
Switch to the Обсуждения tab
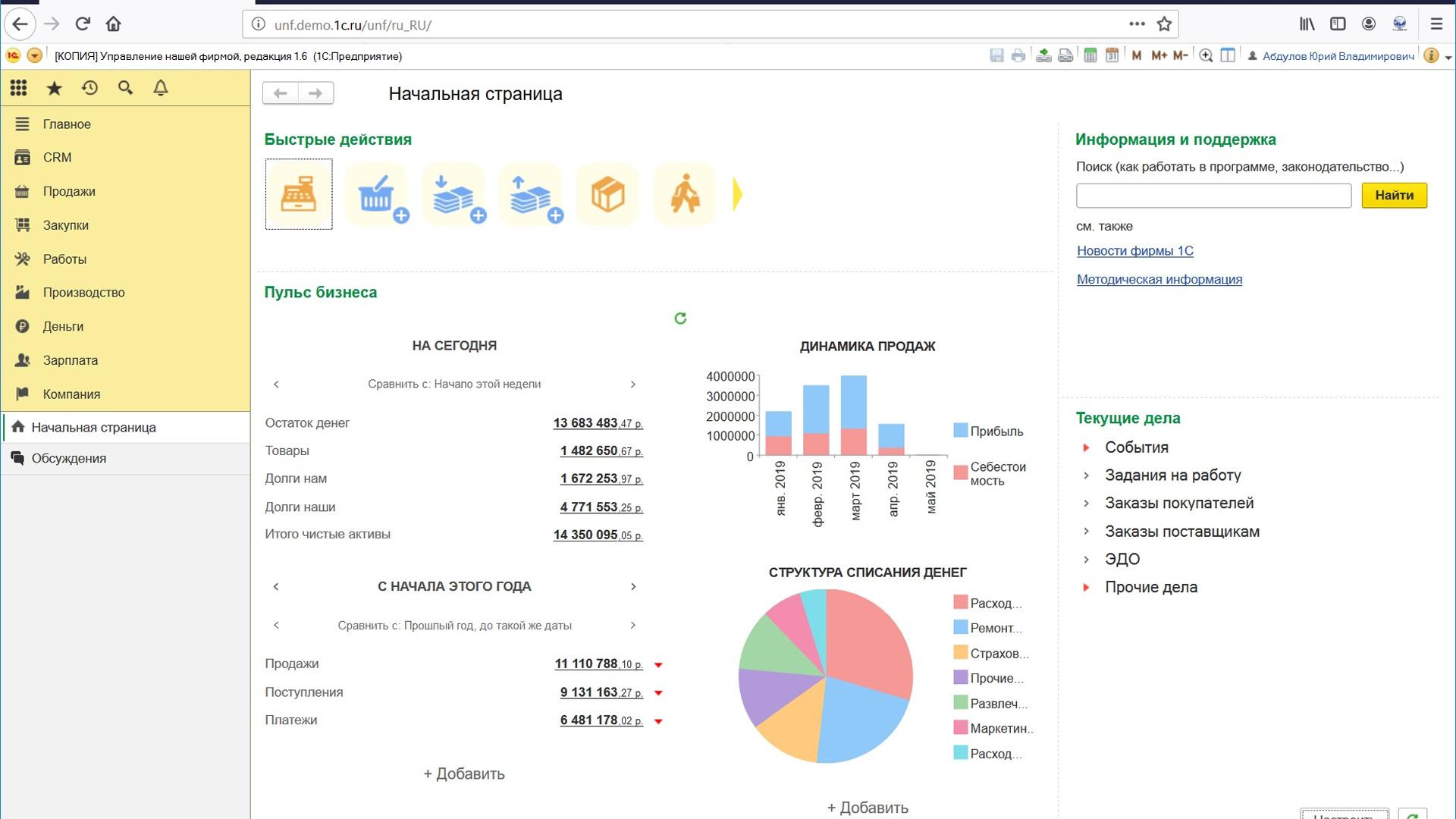(x=68, y=458)
